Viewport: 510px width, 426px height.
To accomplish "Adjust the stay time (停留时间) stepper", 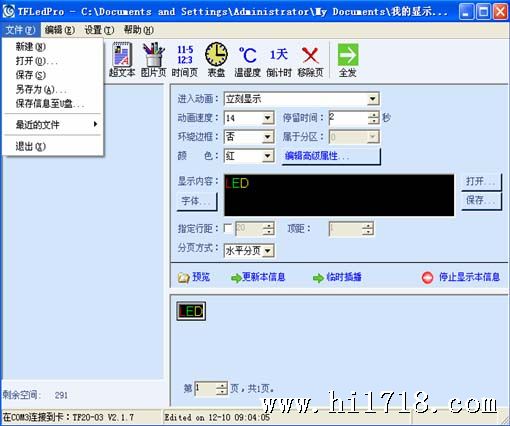I will click(373, 118).
